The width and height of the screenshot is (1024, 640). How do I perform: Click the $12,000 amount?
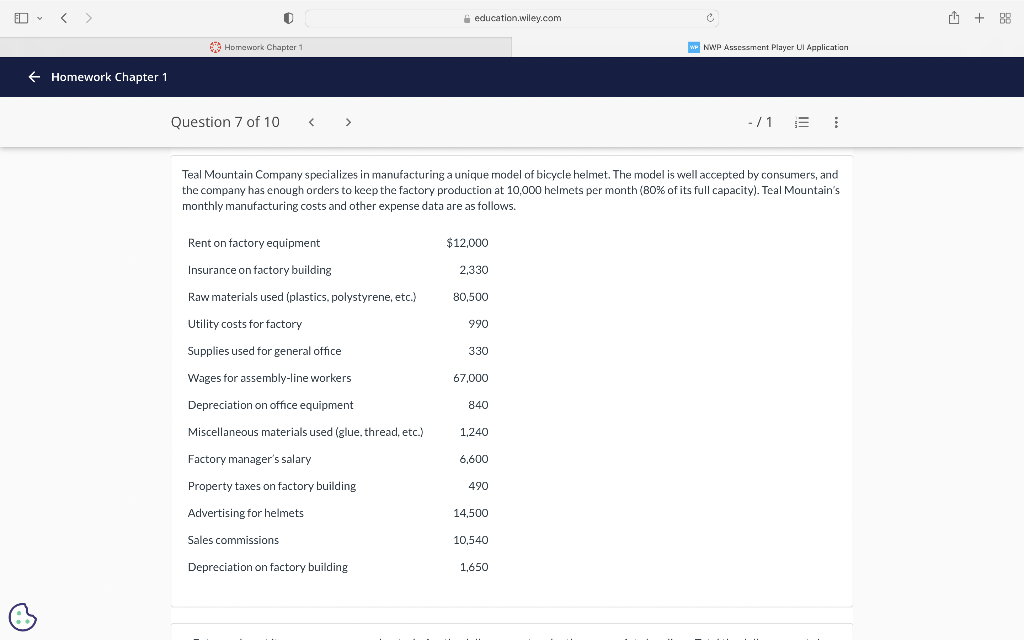(x=468, y=243)
